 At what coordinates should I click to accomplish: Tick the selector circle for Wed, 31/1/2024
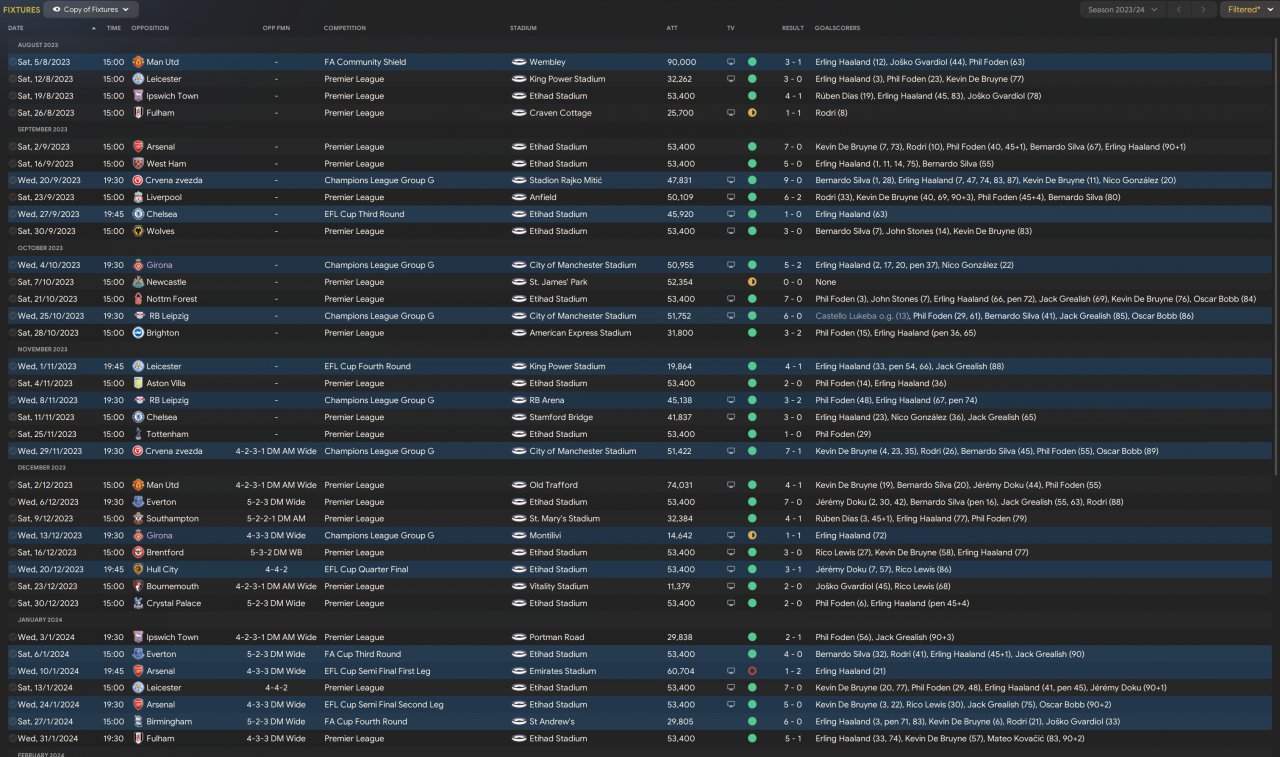(12, 739)
